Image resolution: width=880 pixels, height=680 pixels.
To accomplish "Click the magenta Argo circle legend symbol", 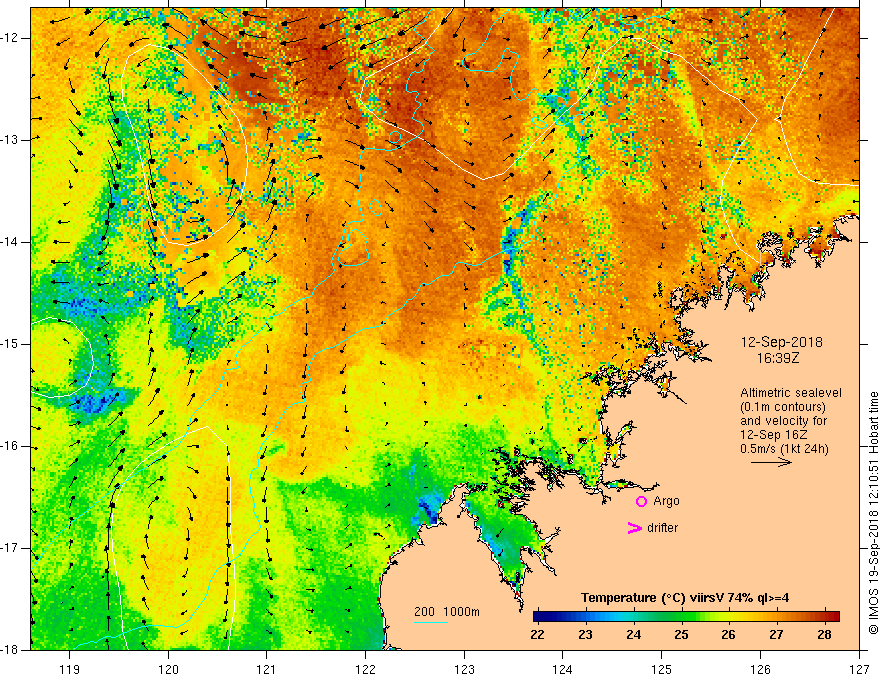I will coord(641,501).
